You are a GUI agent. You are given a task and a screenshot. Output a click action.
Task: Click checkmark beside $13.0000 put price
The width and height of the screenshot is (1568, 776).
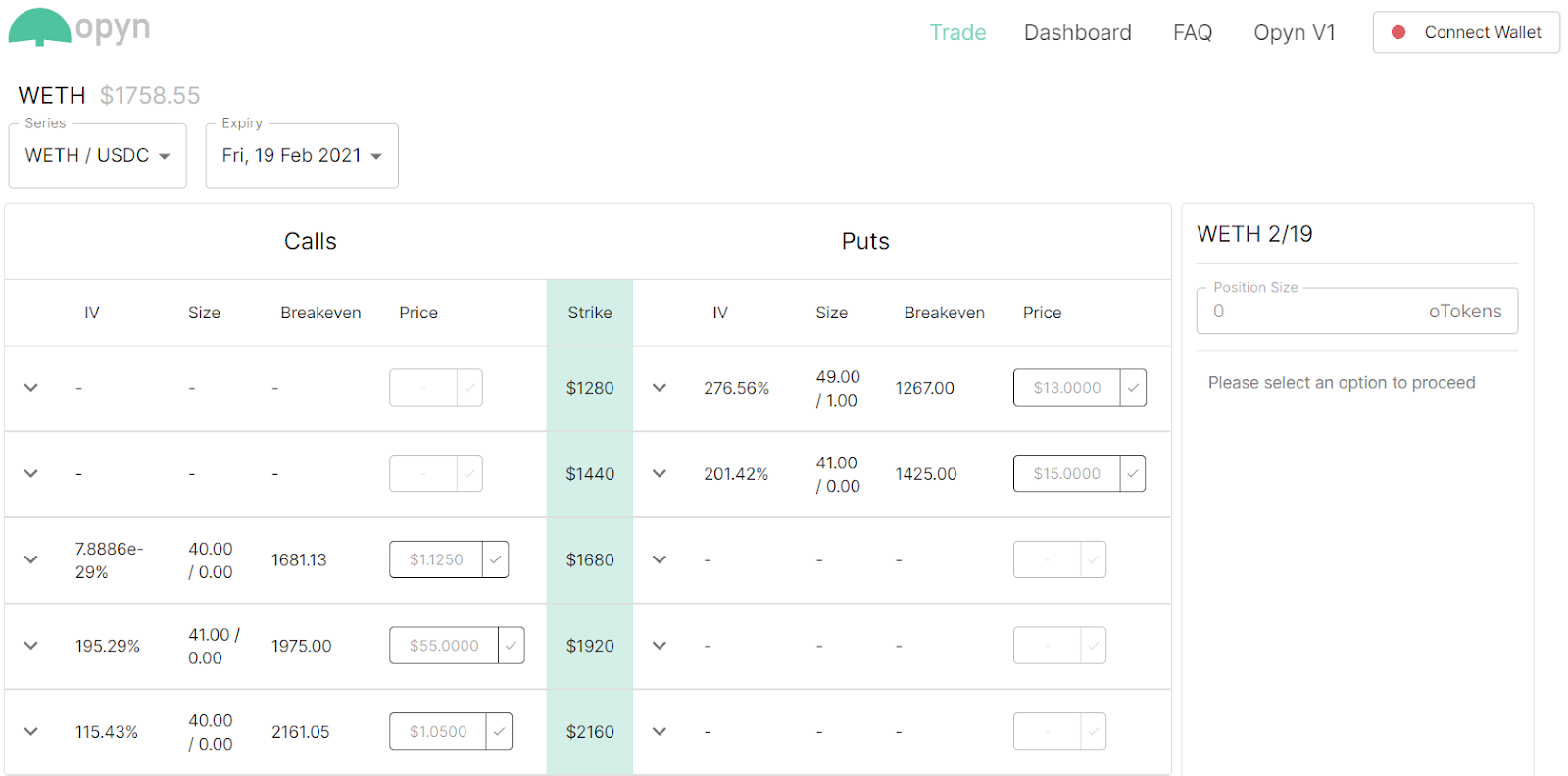point(1133,388)
